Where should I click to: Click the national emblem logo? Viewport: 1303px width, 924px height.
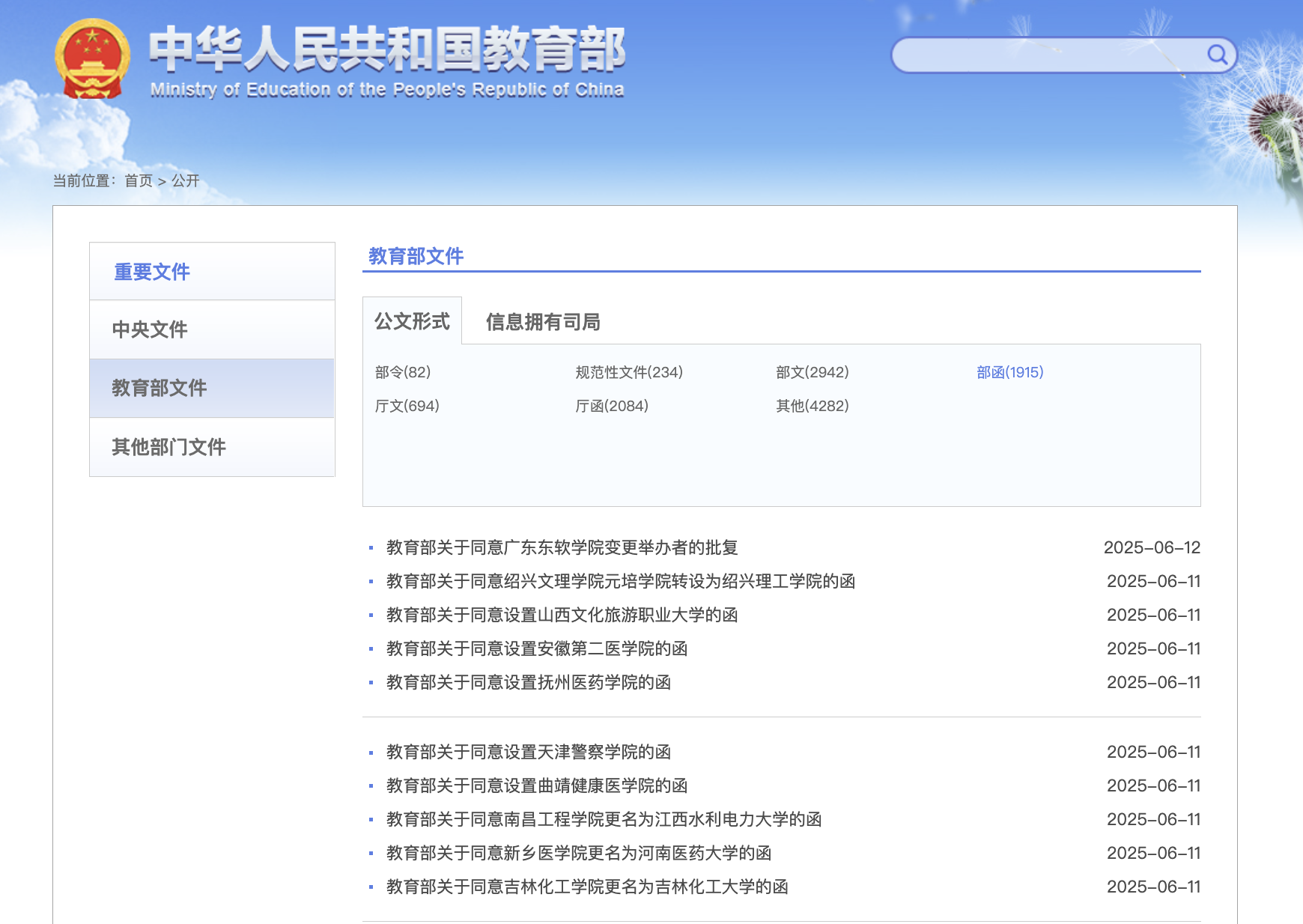click(x=92, y=60)
